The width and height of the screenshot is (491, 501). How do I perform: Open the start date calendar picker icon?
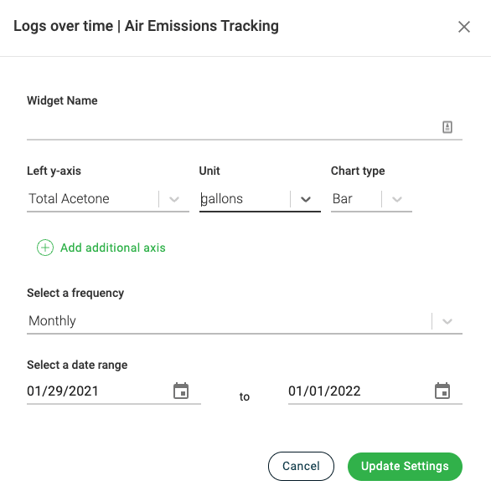click(x=181, y=391)
